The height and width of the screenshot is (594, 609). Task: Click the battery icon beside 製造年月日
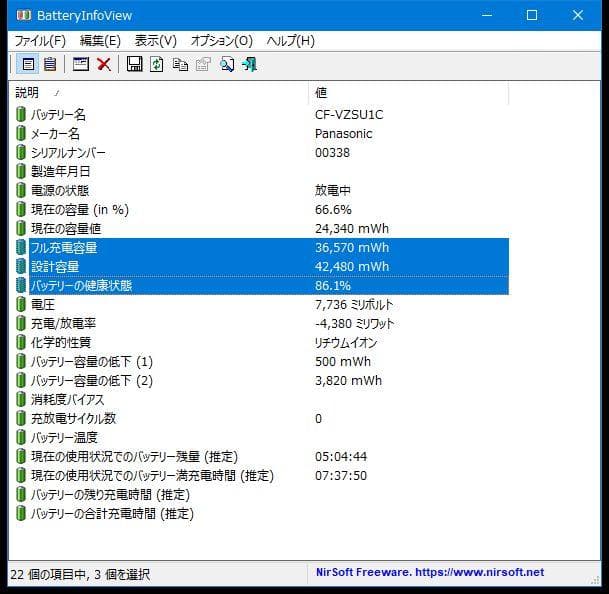click(21, 171)
